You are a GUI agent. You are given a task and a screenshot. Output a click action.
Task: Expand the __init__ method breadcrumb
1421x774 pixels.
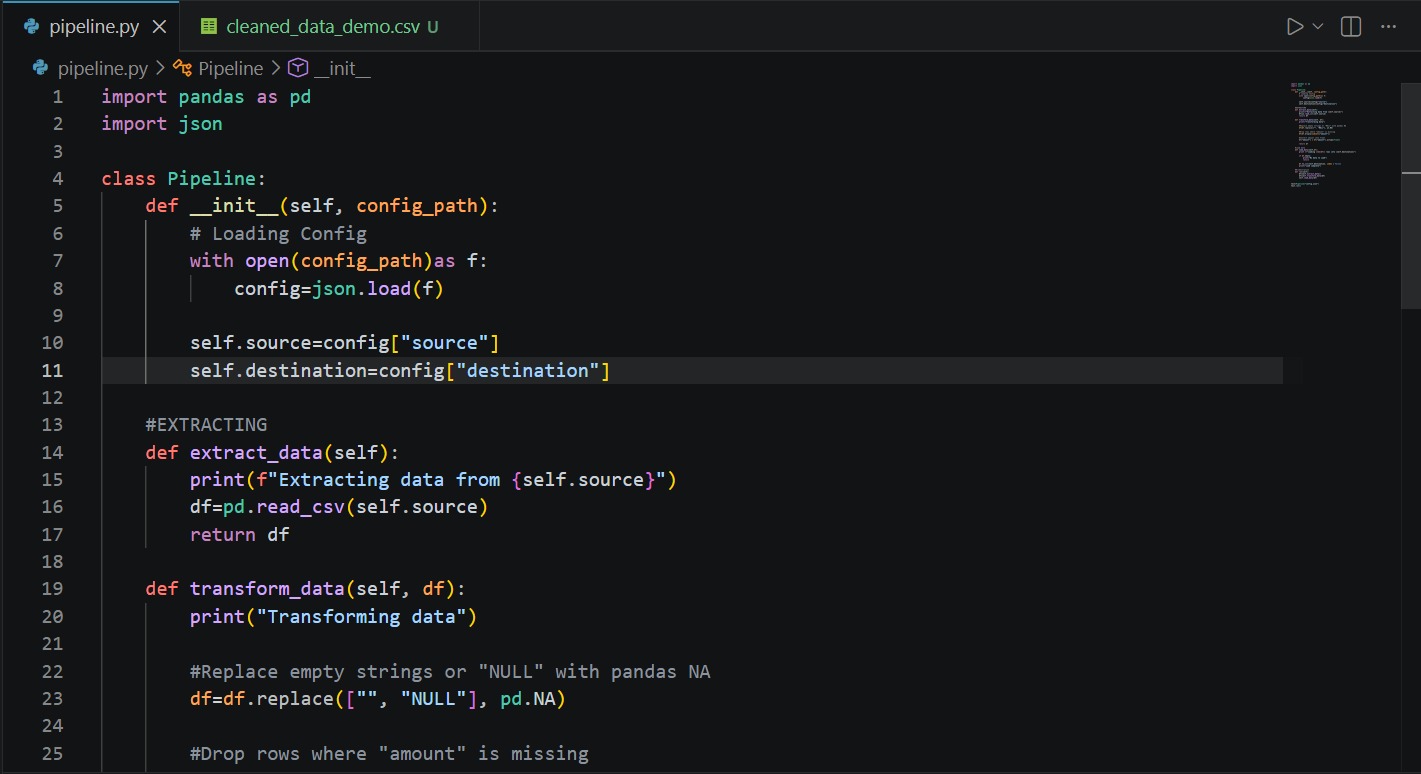[x=342, y=68]
